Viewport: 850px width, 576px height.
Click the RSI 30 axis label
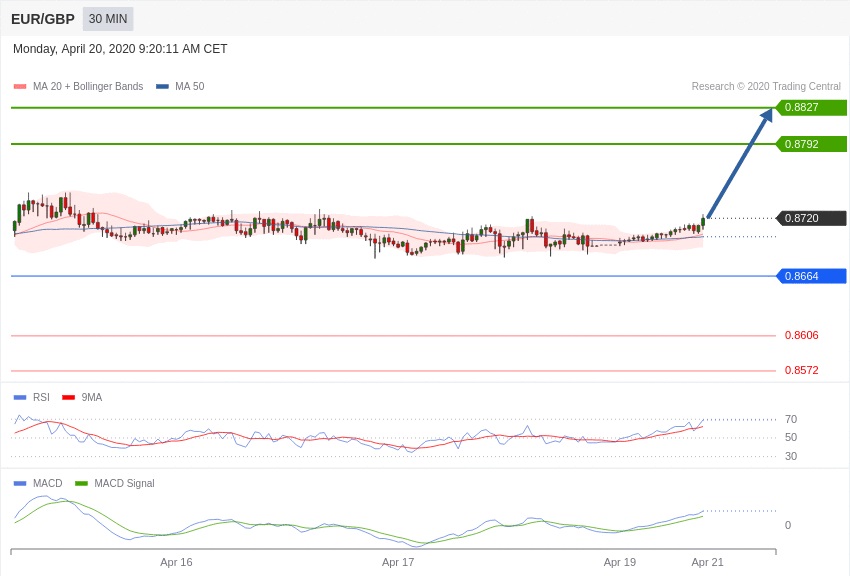coord(791,456)
